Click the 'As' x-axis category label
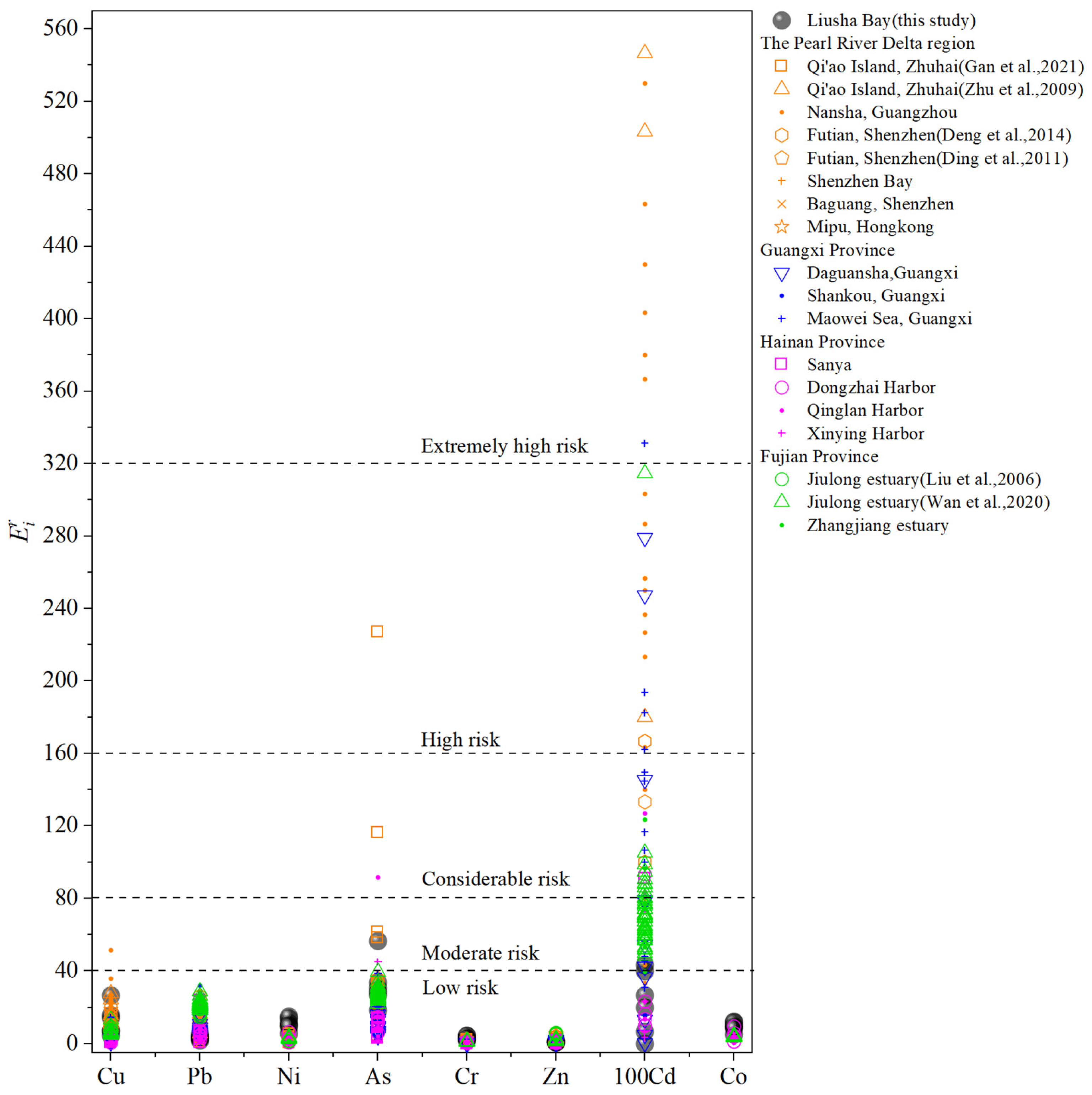 tap(378, 1076)
